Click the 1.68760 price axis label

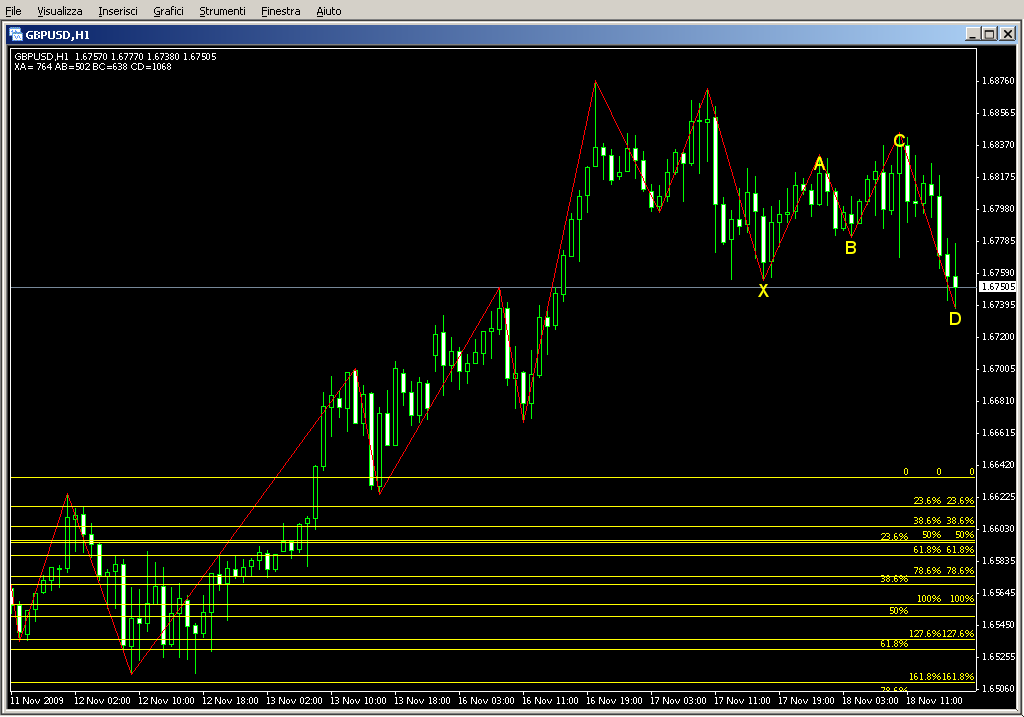[x=999, y=81]
